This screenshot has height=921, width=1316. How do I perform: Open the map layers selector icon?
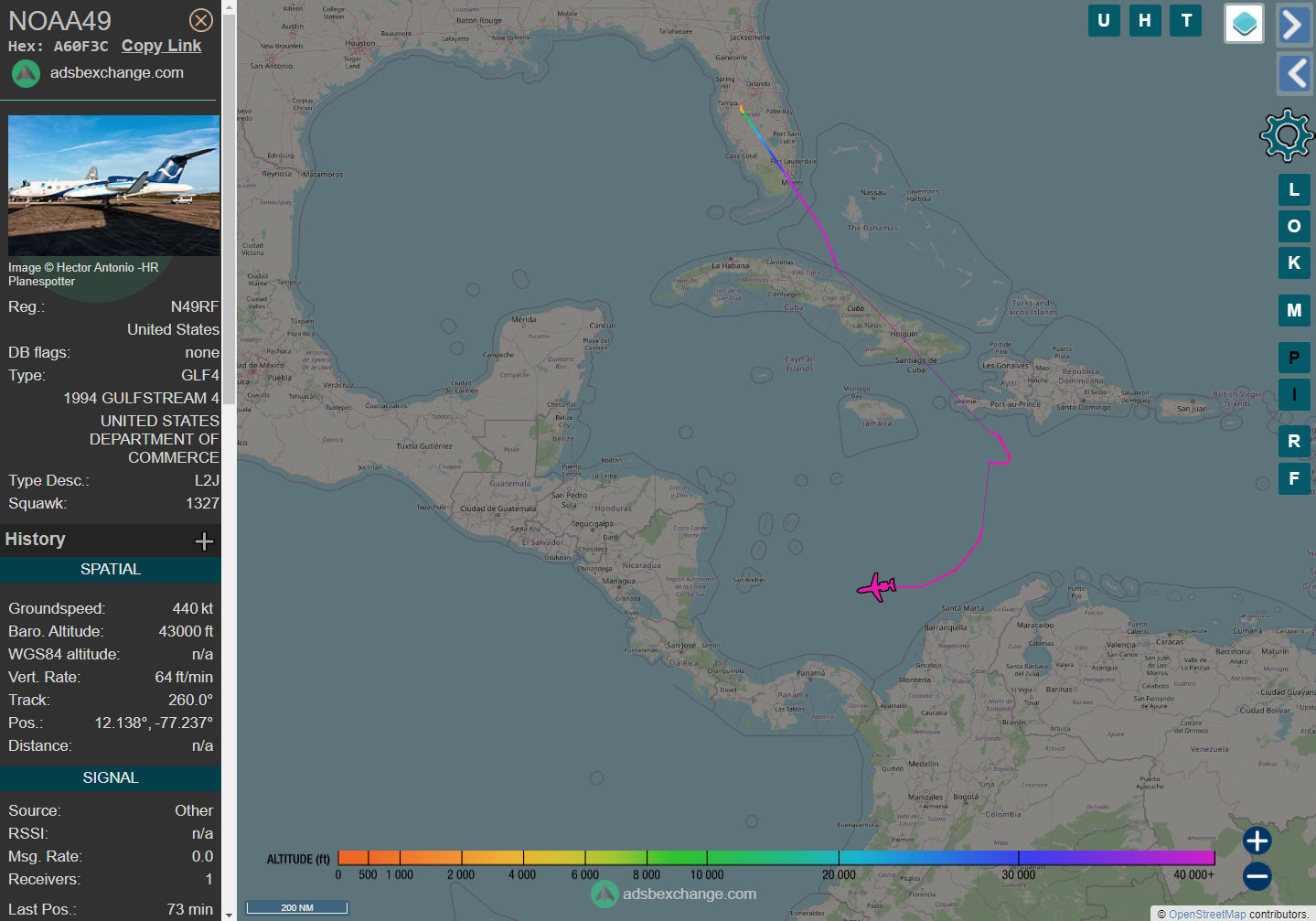[x=1244, y=24]
